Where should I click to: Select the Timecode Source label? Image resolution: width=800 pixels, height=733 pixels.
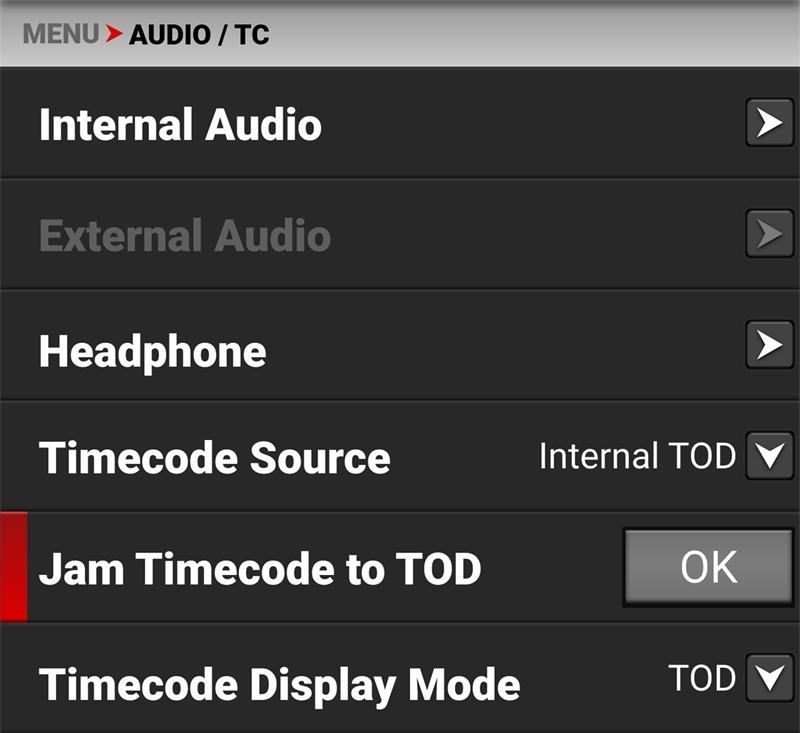click(x=214, y=459)
